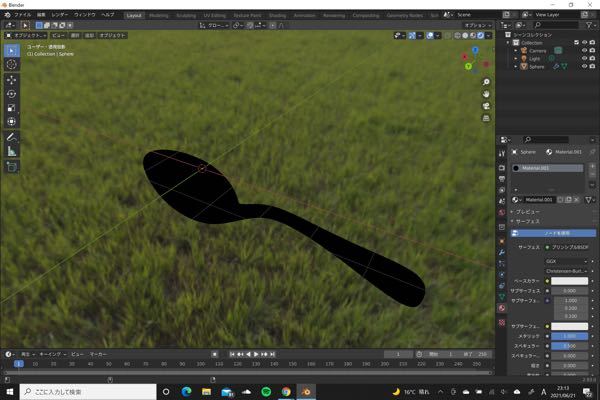Screen dimensions: 600x400
Task: Select the Select Box tool
Action: click(x=12, y=51)
